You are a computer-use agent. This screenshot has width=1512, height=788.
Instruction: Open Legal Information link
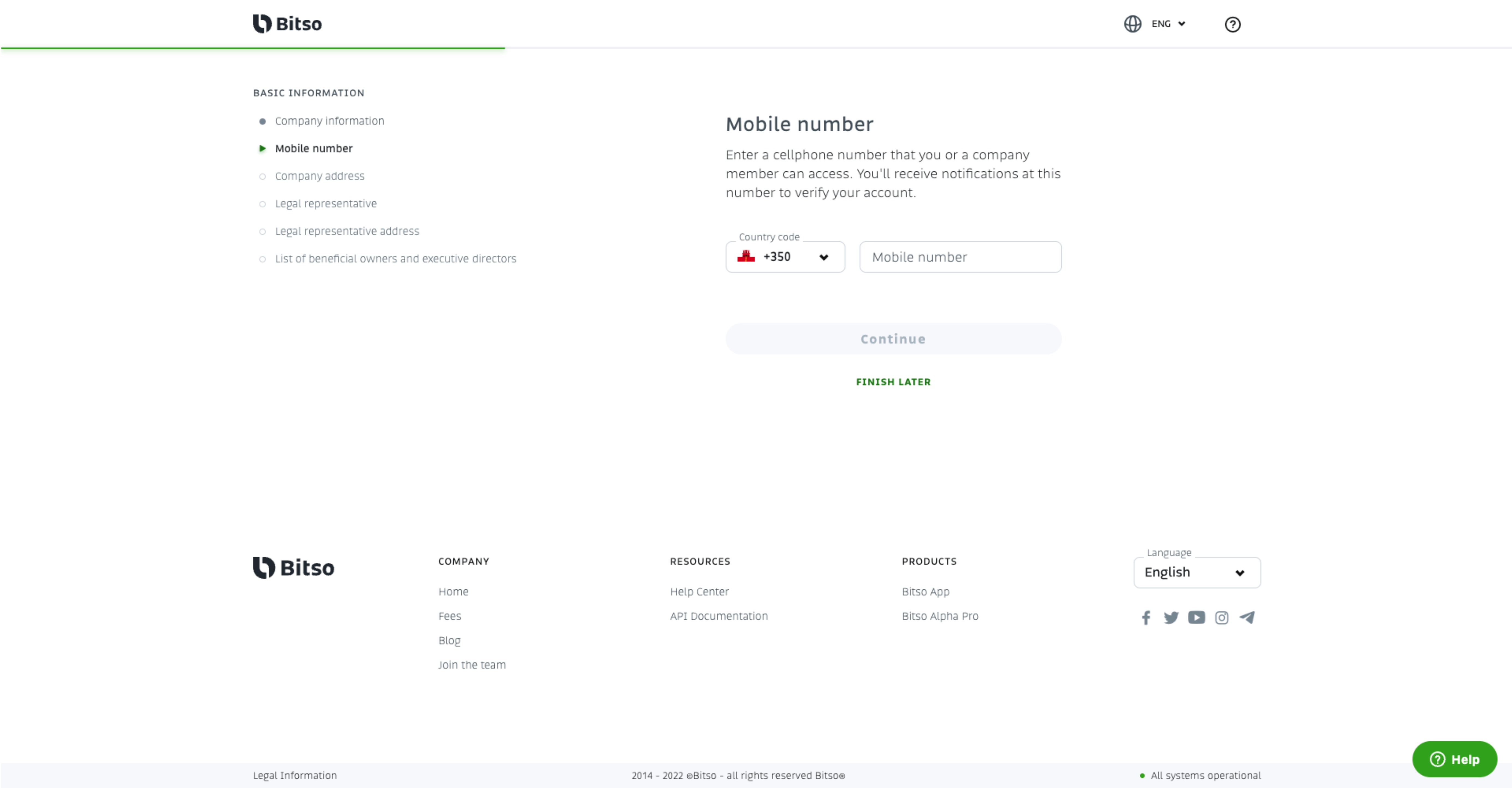295,776
